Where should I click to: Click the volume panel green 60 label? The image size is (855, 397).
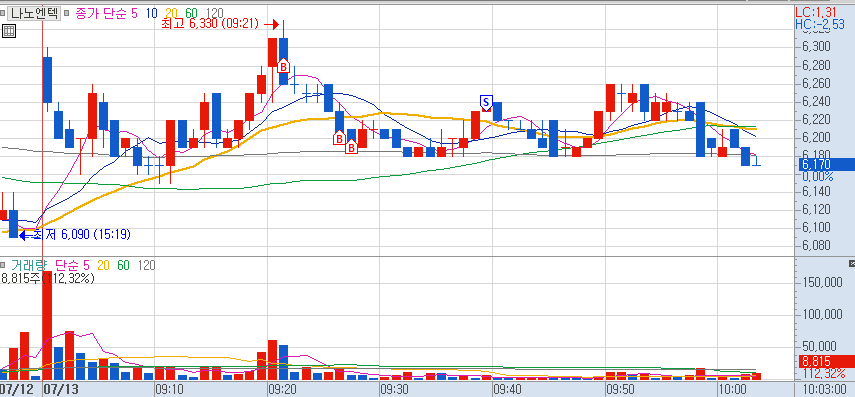(x=124, y=266)
